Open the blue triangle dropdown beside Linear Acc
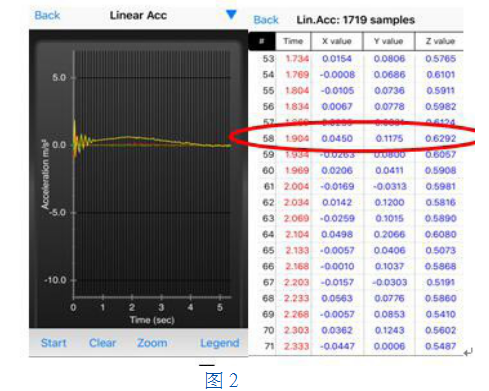 point(231,14)
